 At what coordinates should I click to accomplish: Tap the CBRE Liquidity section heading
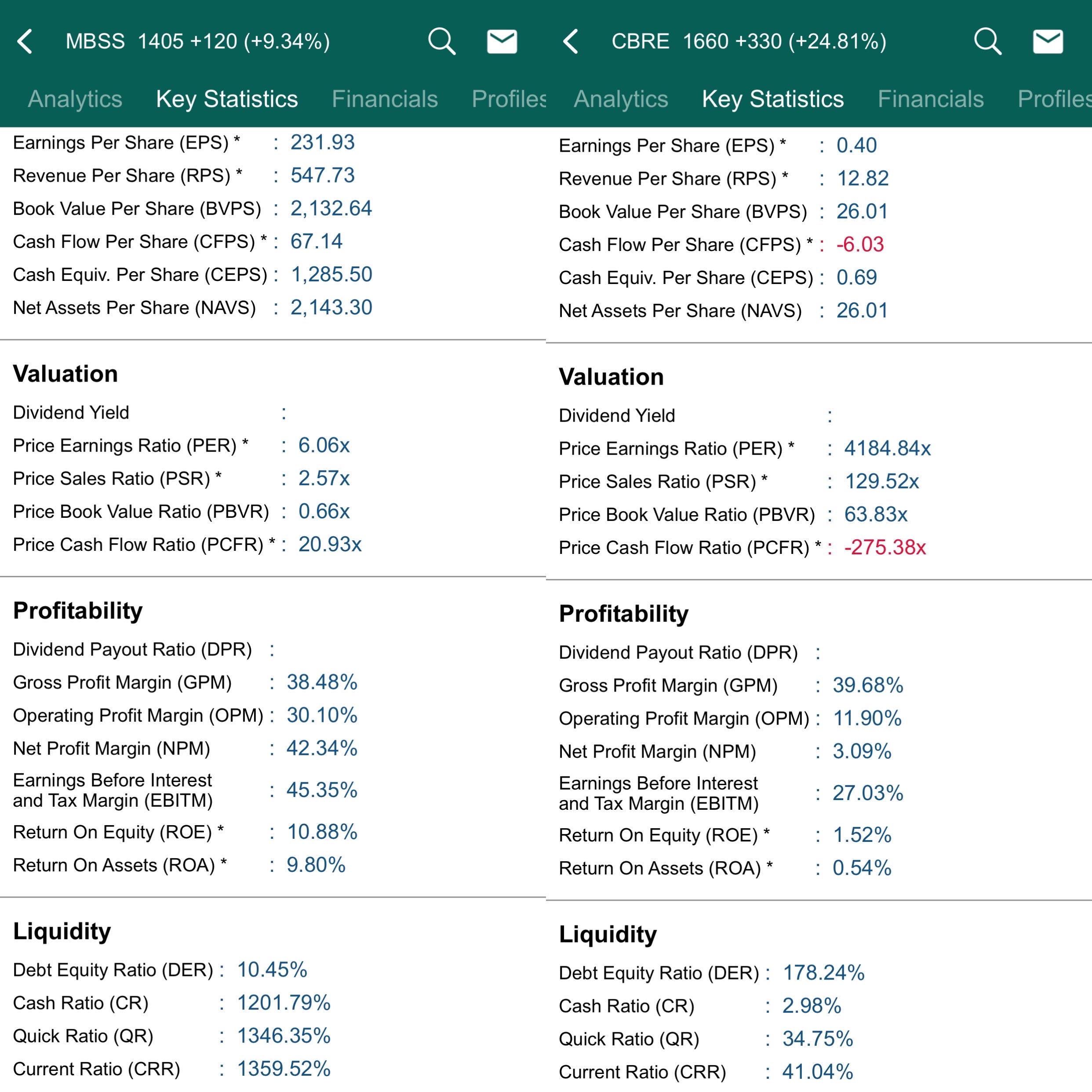608,934
